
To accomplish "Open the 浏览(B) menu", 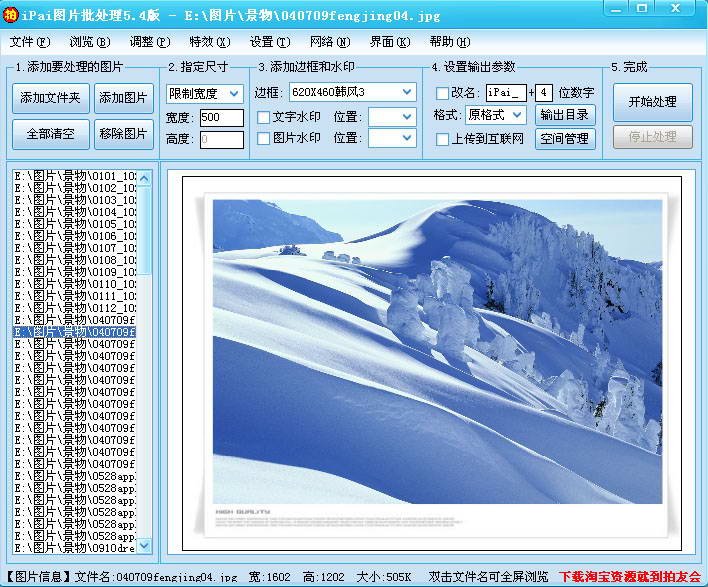I will pyautogui.click(x=89, y=42).
